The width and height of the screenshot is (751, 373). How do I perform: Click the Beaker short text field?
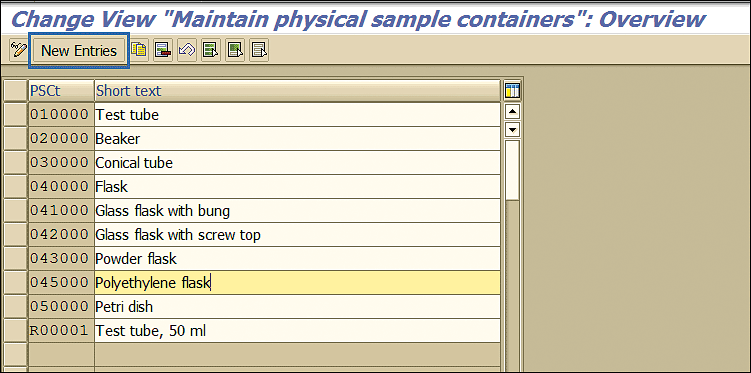click(x=297, y=139)
